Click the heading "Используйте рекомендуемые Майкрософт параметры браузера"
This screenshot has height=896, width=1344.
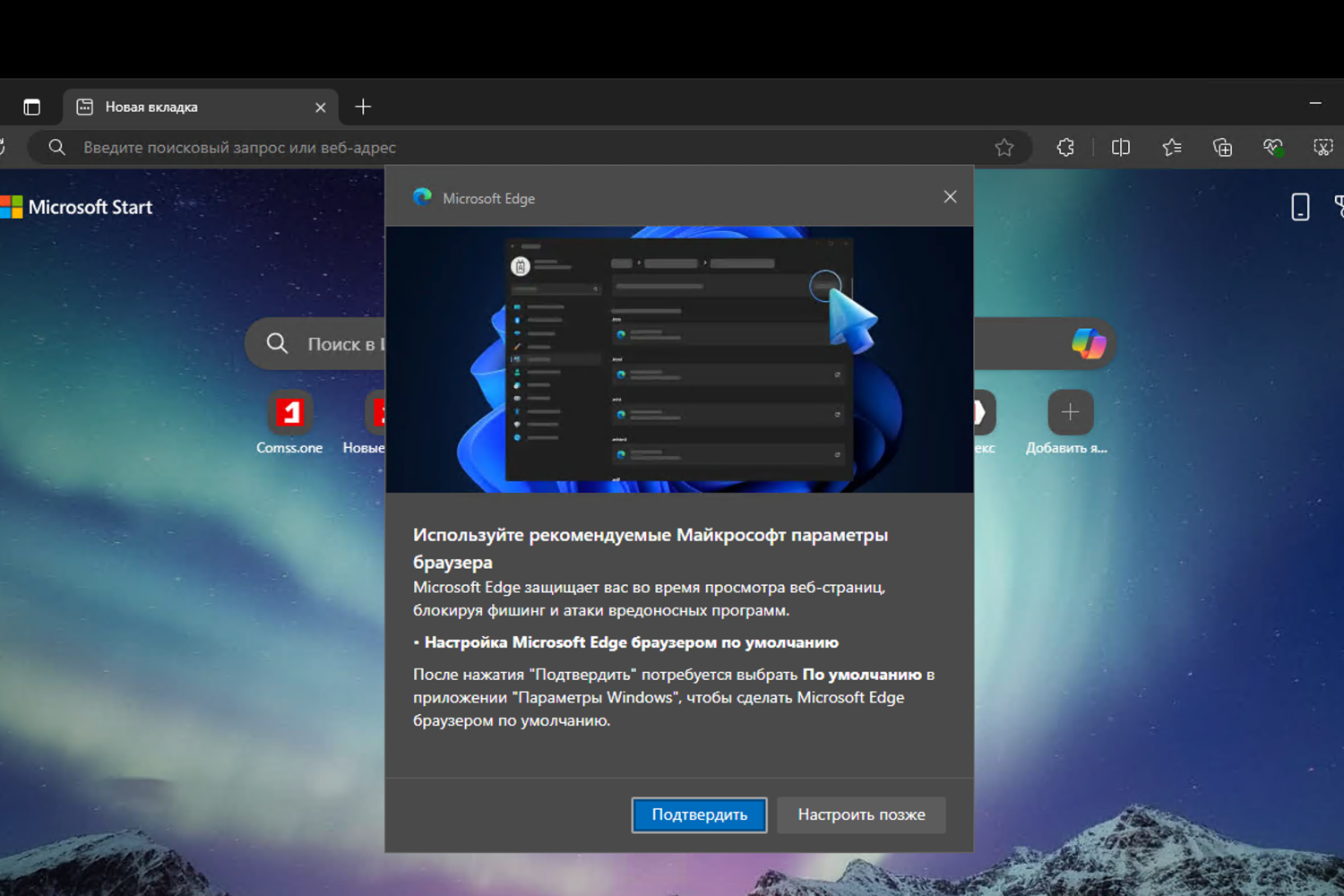650,548
